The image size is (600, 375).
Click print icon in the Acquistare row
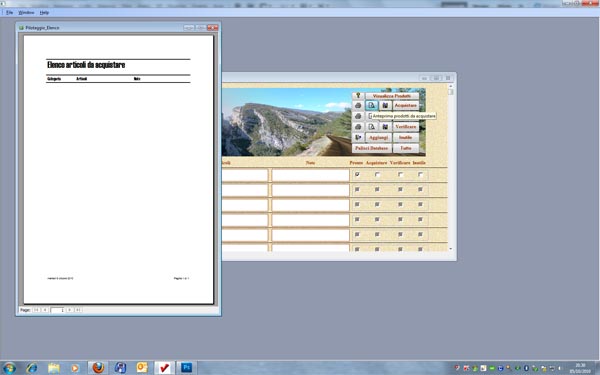[x=358, y=105]
